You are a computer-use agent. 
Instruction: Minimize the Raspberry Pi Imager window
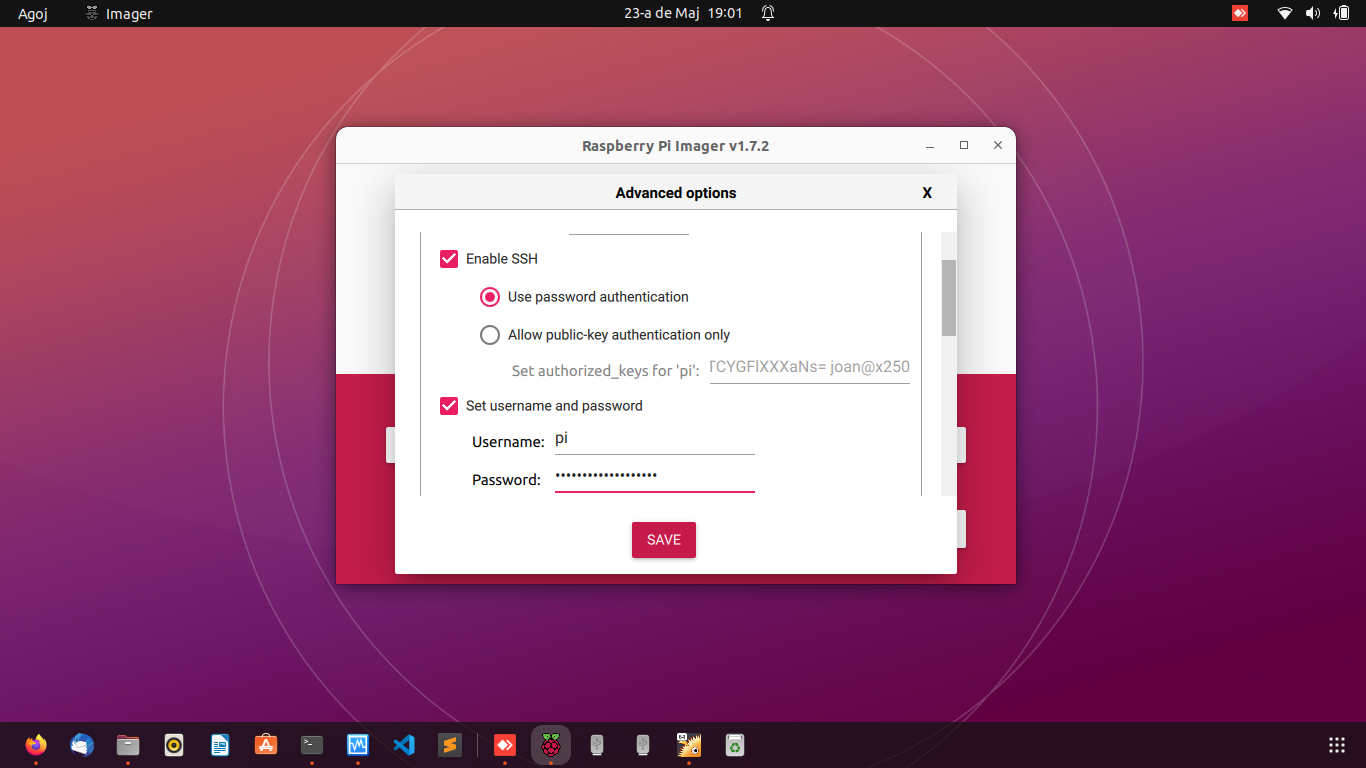point(930,146)
